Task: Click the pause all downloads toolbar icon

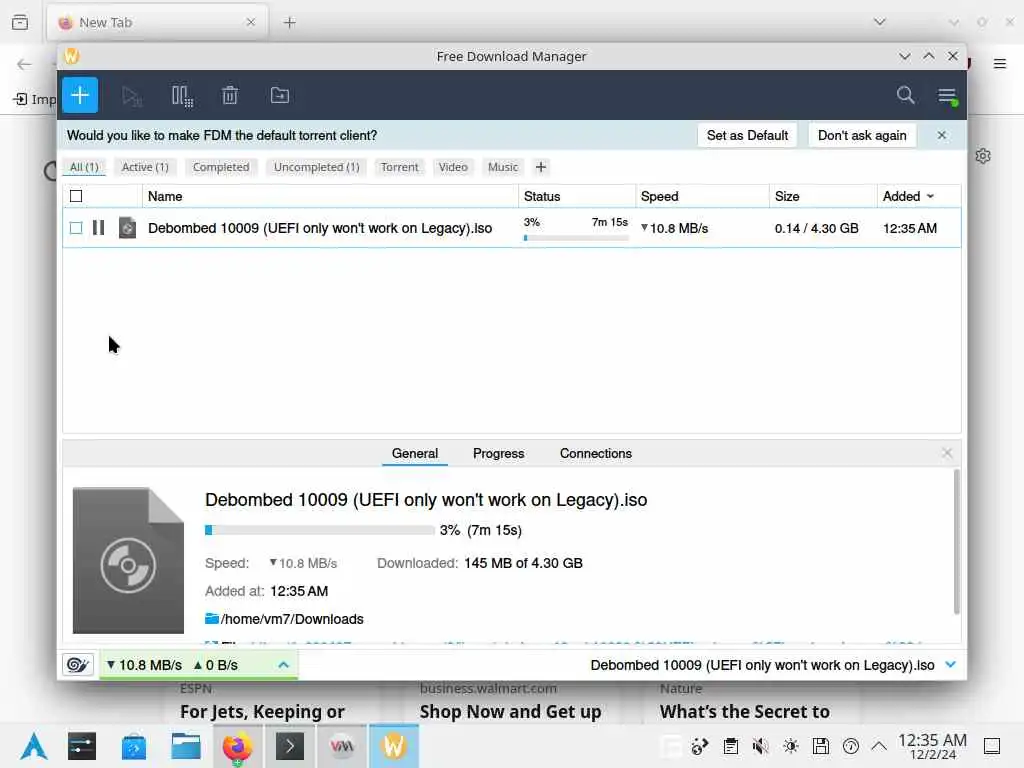Action: (x=182, y=96)
